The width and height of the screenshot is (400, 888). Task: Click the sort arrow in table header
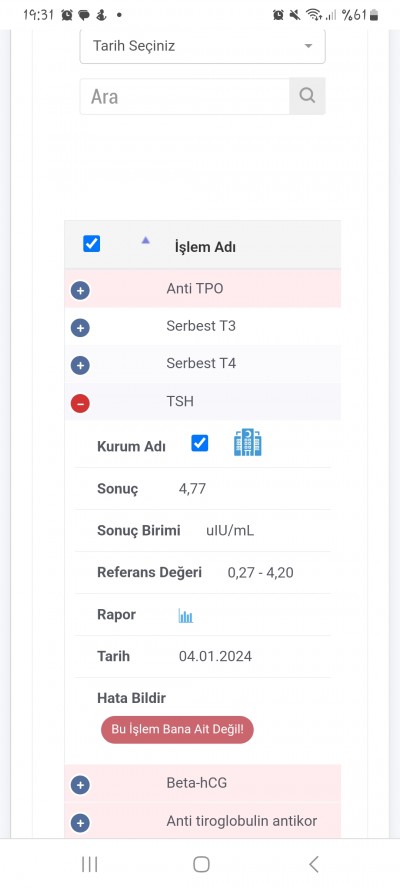(146, 241)
